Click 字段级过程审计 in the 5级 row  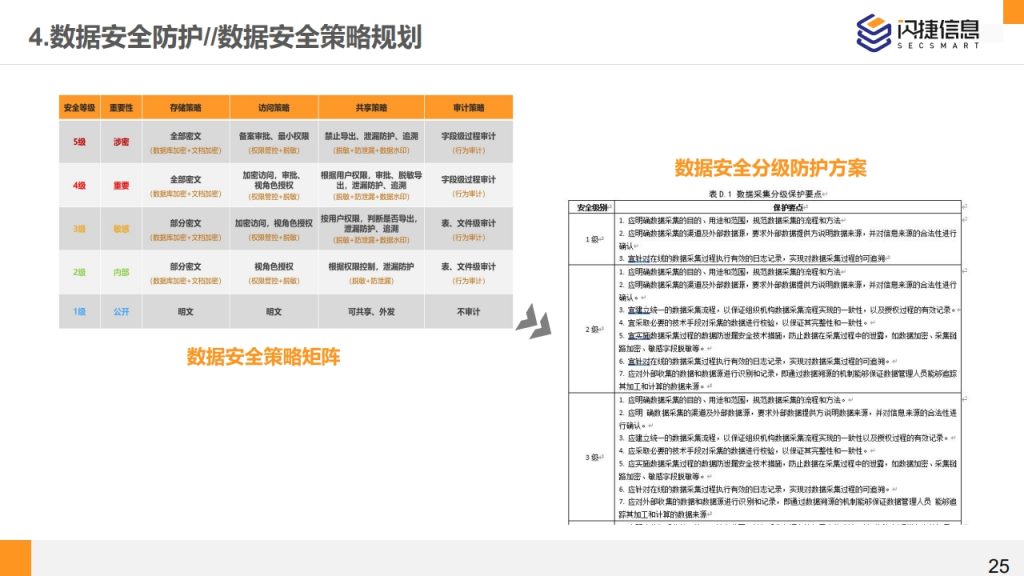coord(468,136)
